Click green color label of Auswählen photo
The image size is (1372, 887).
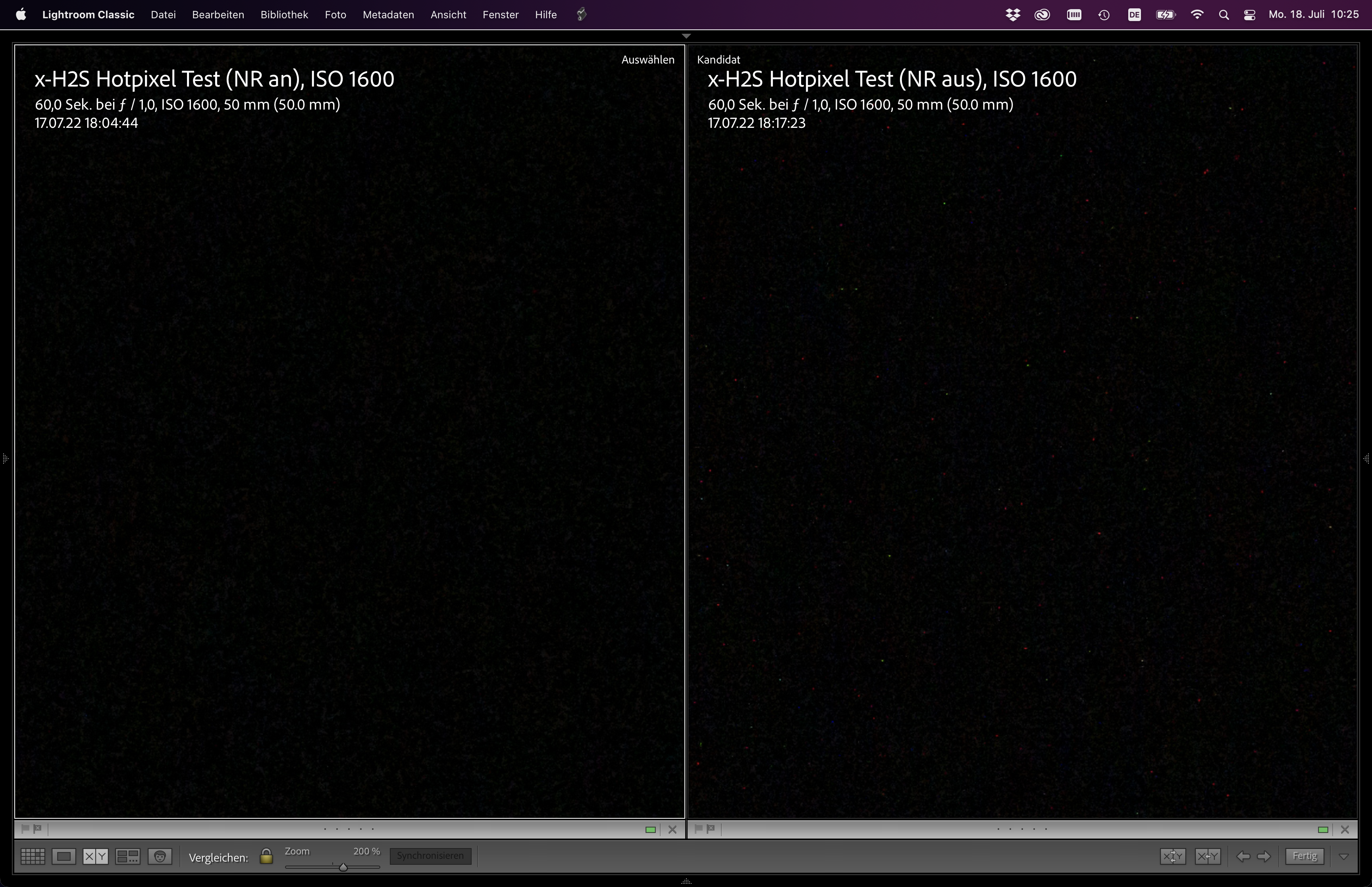pyautogui.click(x=651, y=830)
